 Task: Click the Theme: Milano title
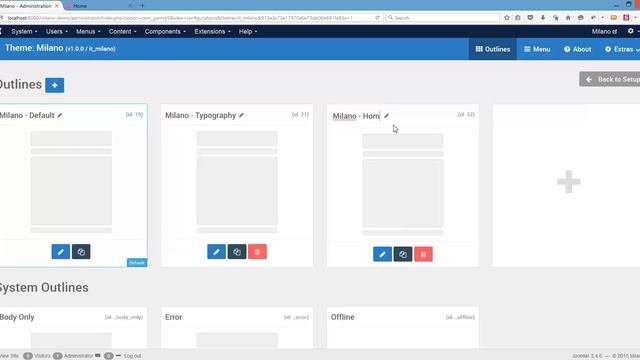point(60,48)
